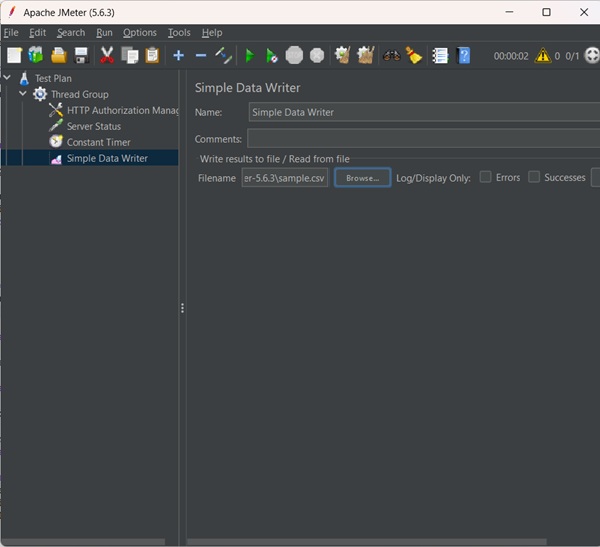This screenshot has height=547, width=600.
Task: Enable the Successes checkbox
Action: [534, 177]
